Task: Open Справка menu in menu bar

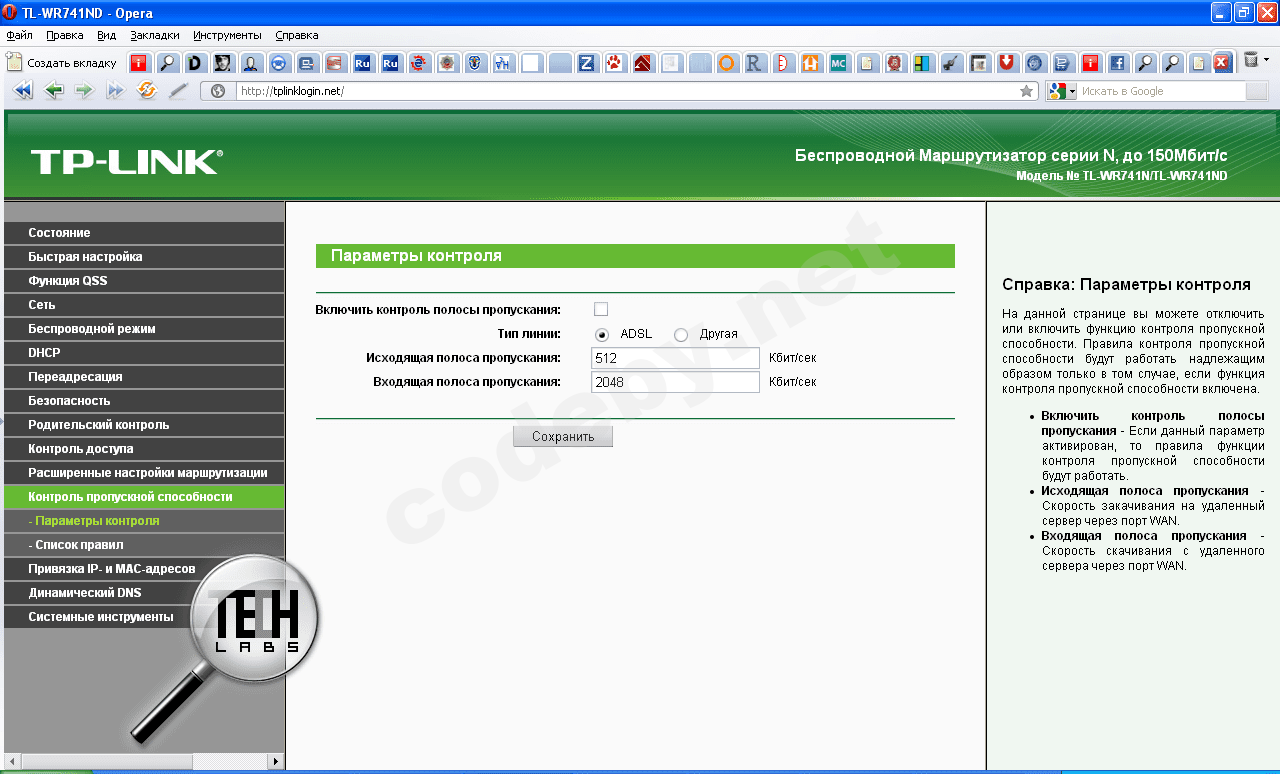Action: (x=297, y=35)
